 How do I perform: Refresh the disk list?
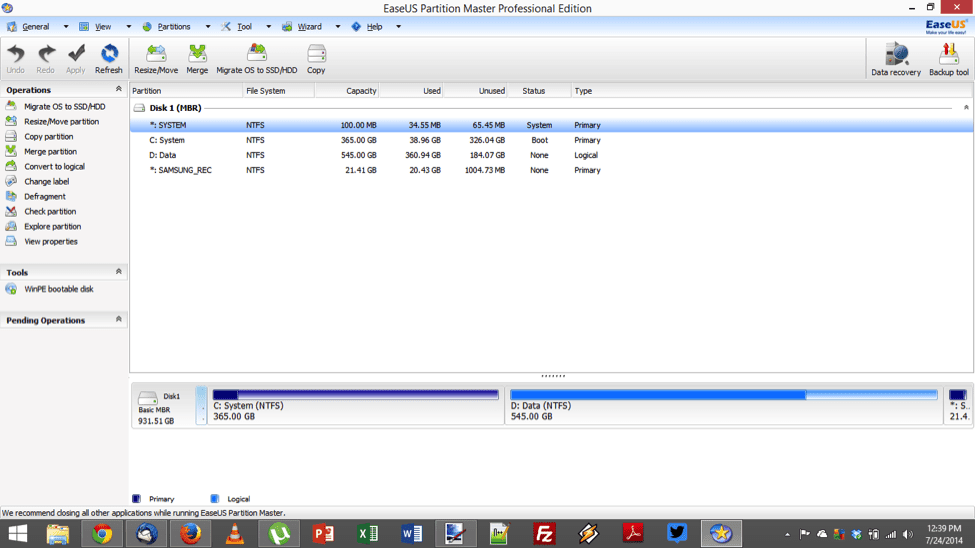click(x=109, y=59)
